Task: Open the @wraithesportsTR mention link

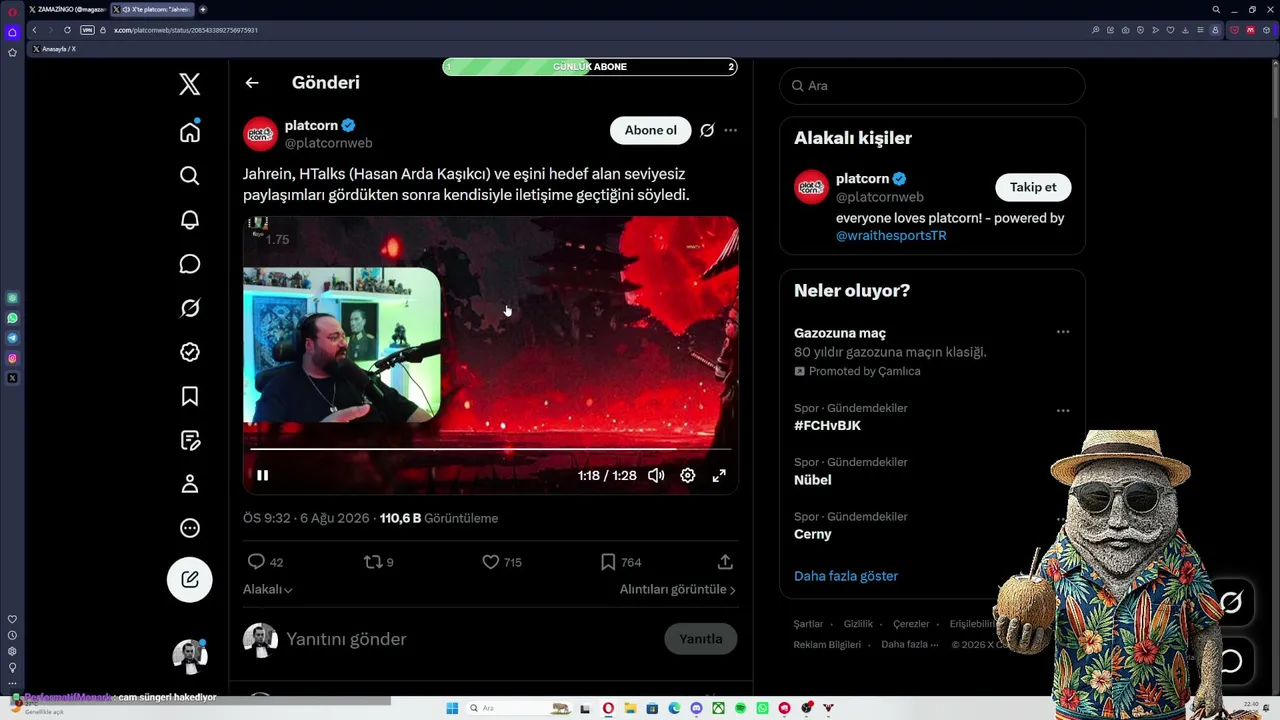Action: [x=891, y=236]
